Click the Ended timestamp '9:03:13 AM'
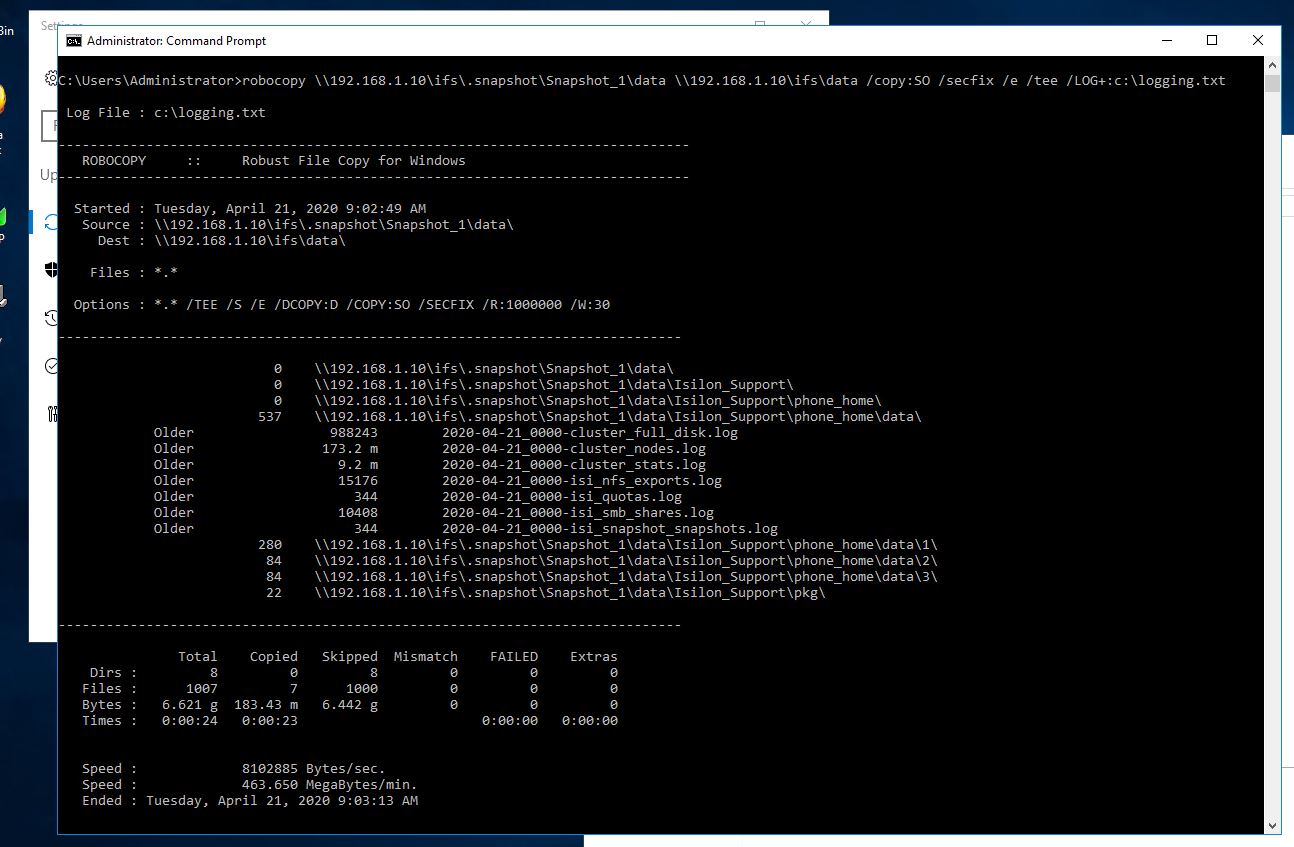1294x847 pixels. click(374, 800)
